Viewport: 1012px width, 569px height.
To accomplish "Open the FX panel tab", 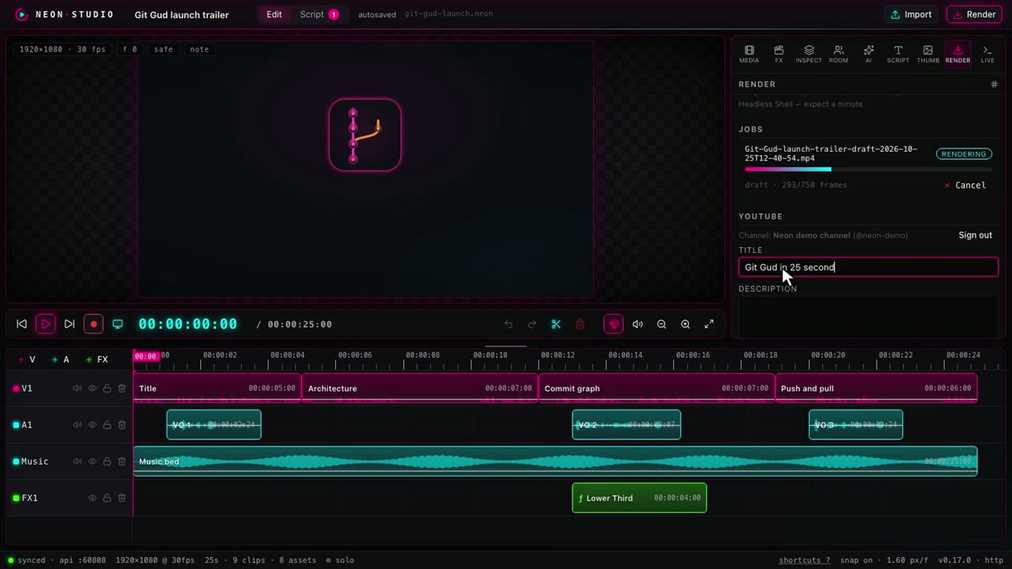I will click(778, 54).
